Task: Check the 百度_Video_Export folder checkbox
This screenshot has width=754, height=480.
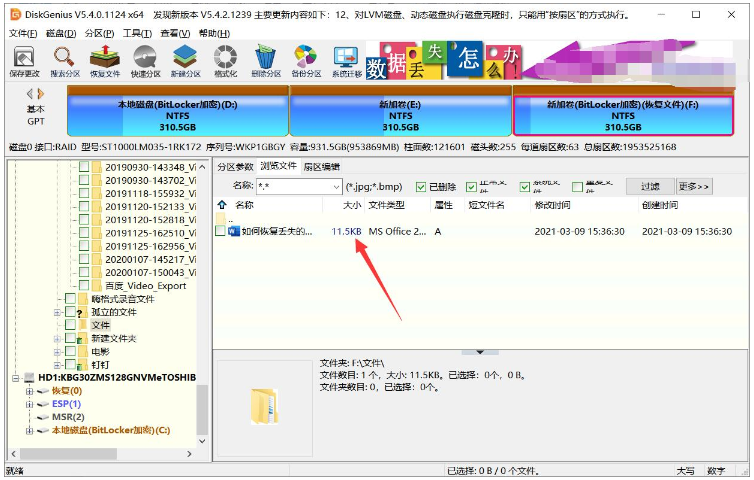Action: pyautogui.click(x=84, y=286)
